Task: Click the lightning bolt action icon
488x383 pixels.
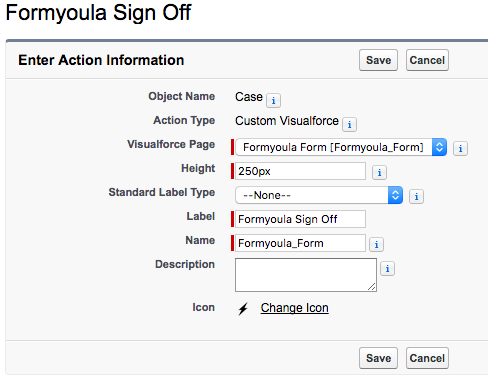Action: pos(243,308)
